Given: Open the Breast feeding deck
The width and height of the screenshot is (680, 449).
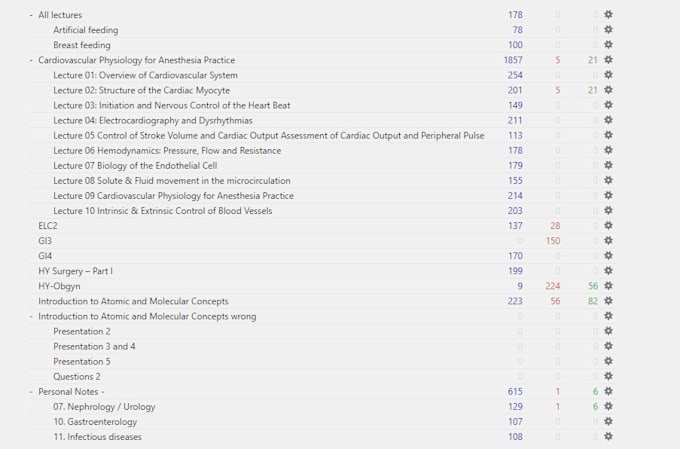Looking at the screenshot, I should pyautogui.click(x=82, y=45).
